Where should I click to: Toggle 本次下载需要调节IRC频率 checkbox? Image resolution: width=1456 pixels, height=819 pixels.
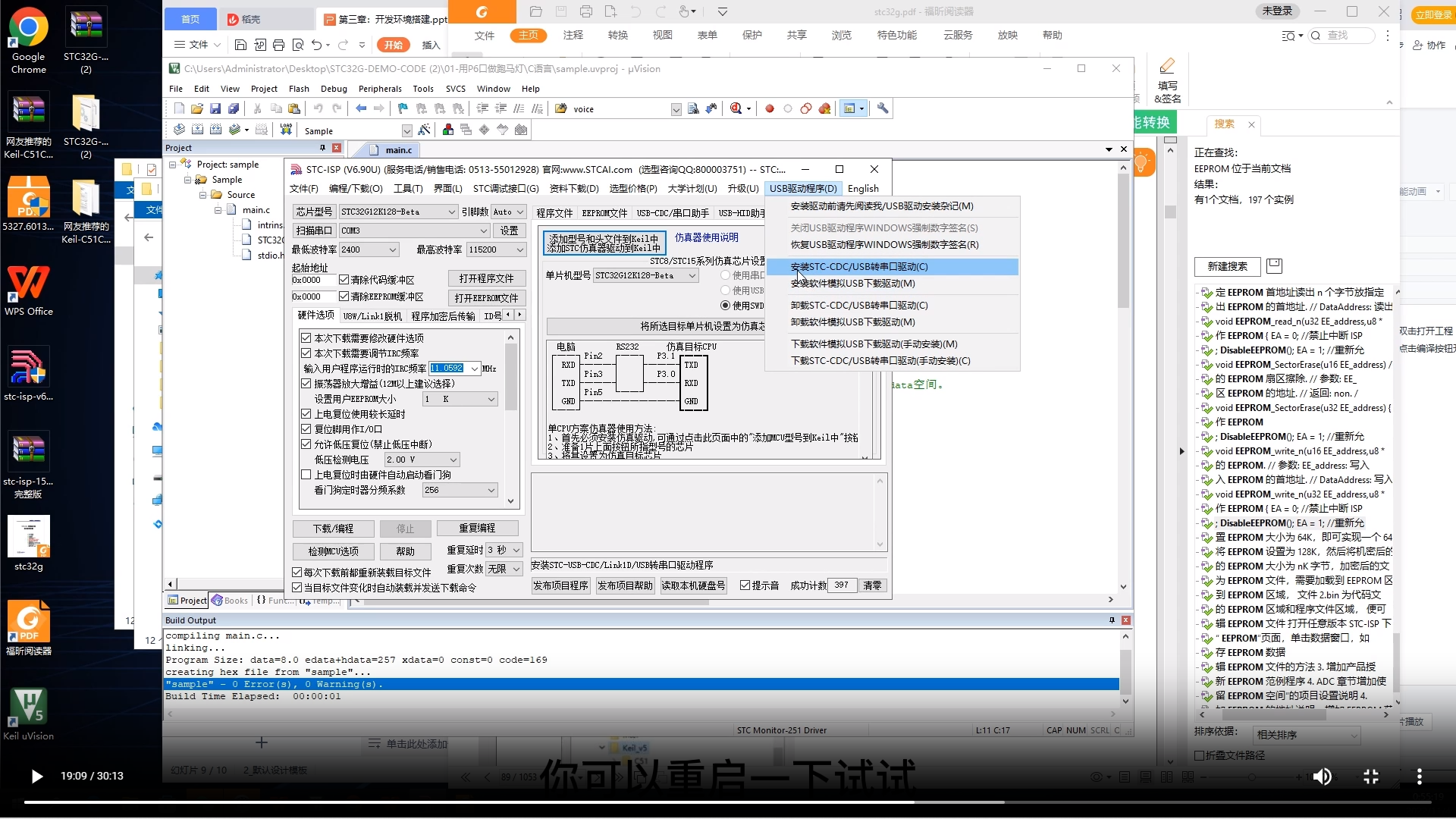tap(306, 353)
